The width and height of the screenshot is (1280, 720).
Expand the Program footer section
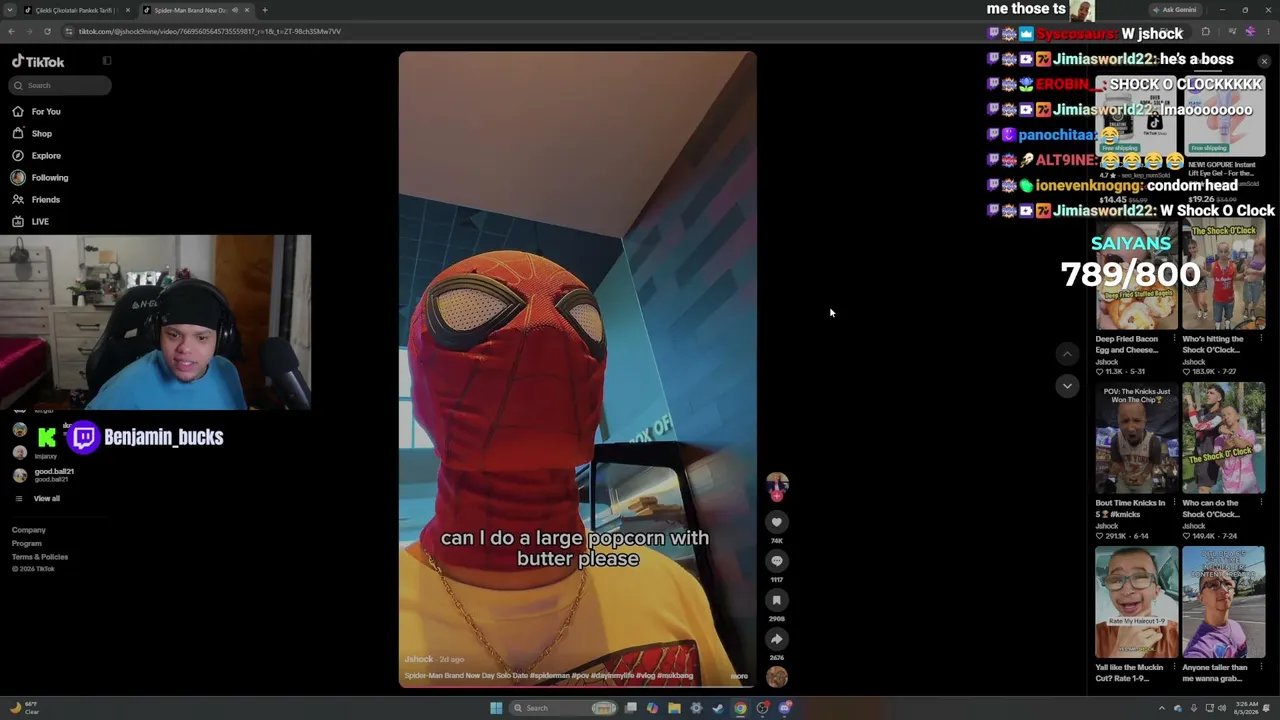coord(27,544)
